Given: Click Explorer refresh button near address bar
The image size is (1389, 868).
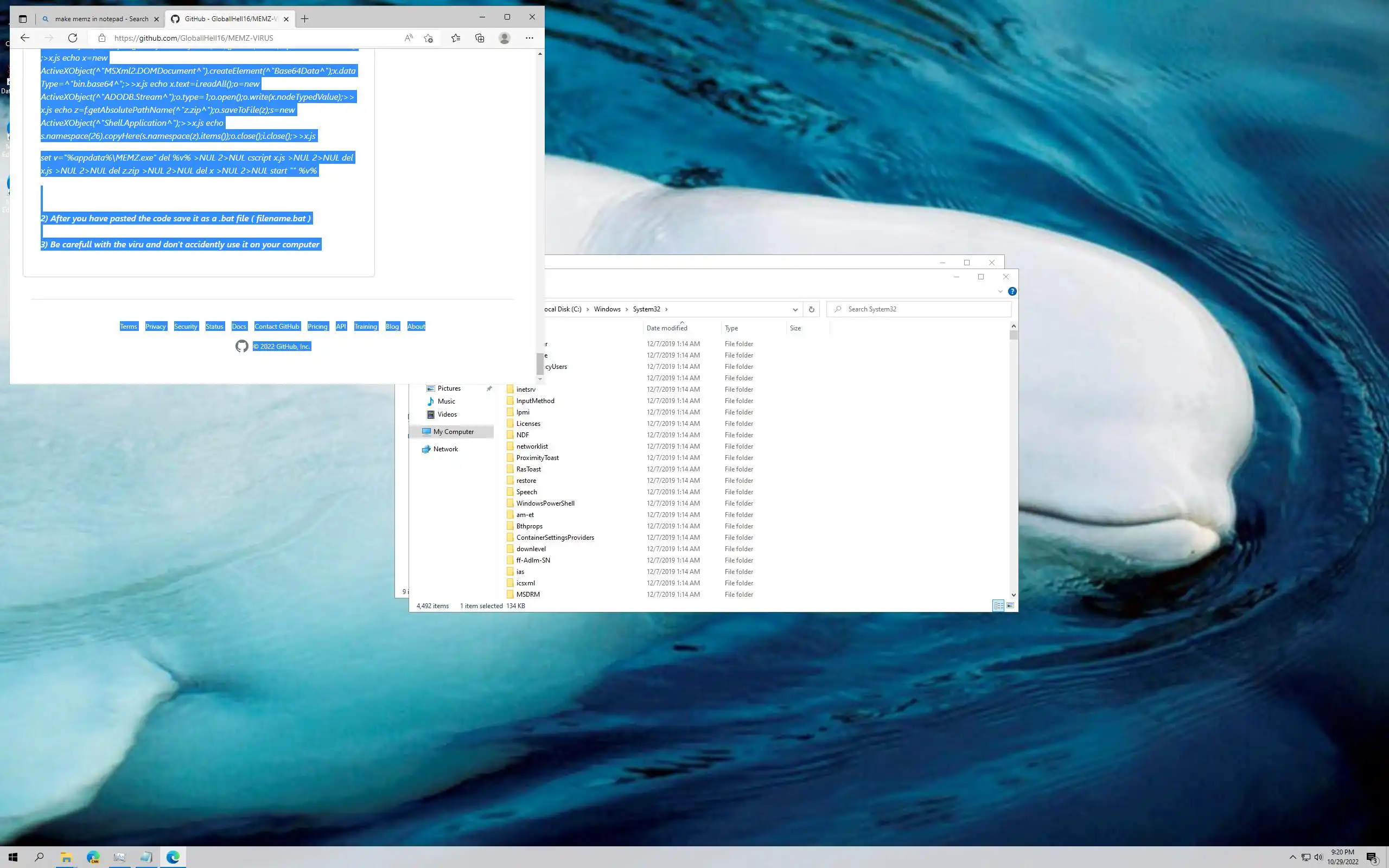Looking at the screenshot, I should coord(811,309).
